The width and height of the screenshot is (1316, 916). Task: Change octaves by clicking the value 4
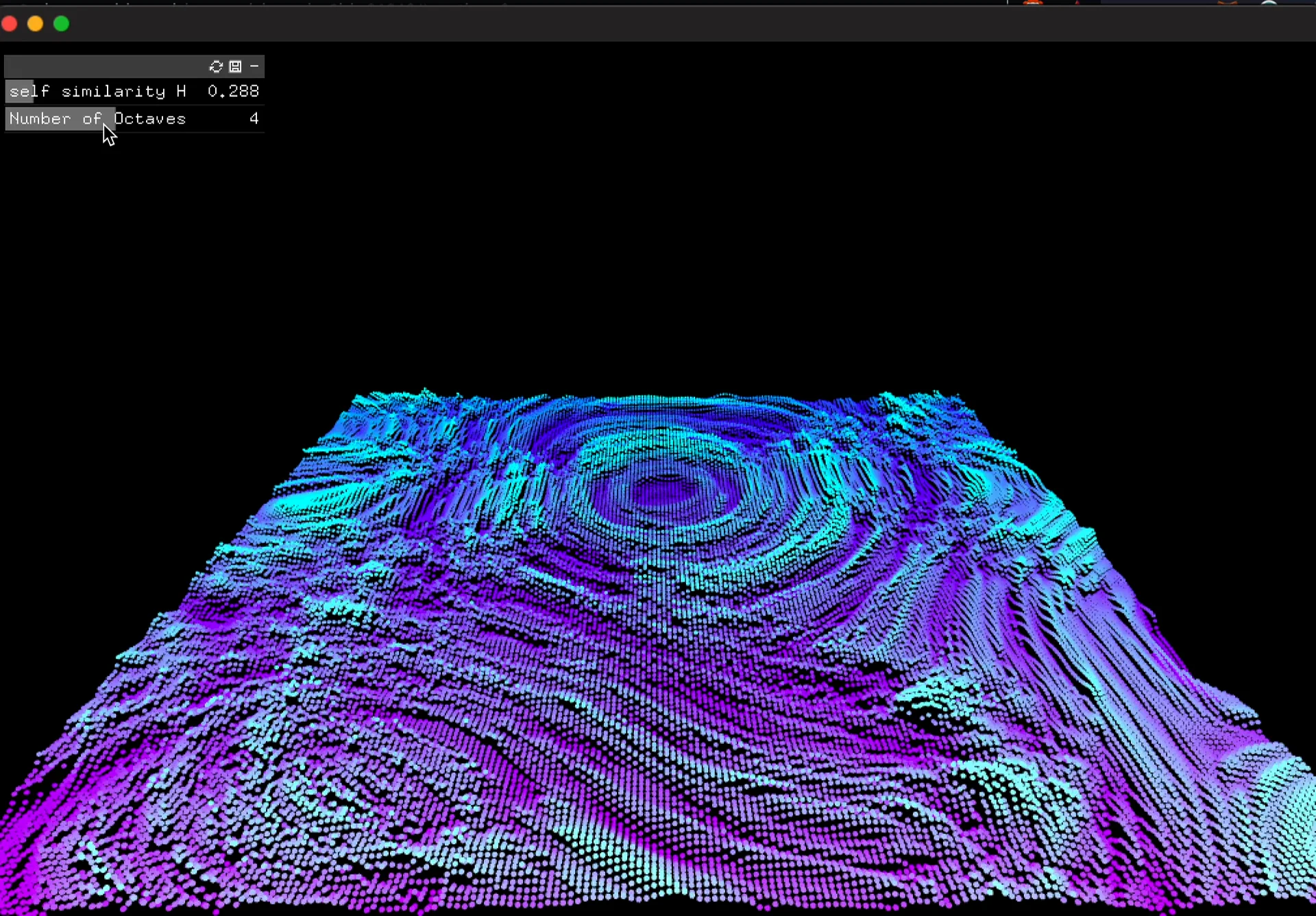click(x=254, y=119)
